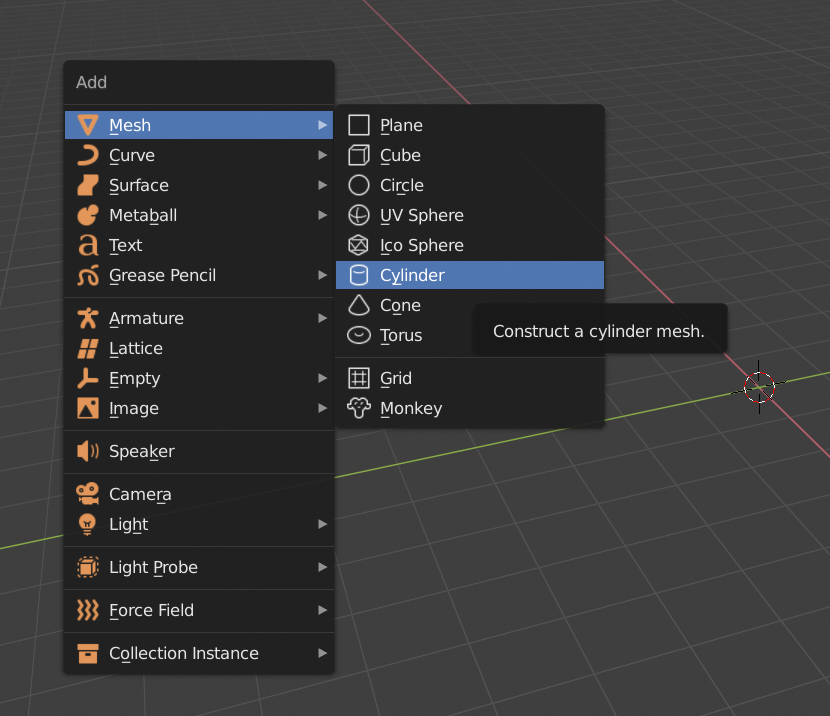The height and width of the screenshot is (716, 830).
Task: Click the Image icon
Action: click(88, 408)
